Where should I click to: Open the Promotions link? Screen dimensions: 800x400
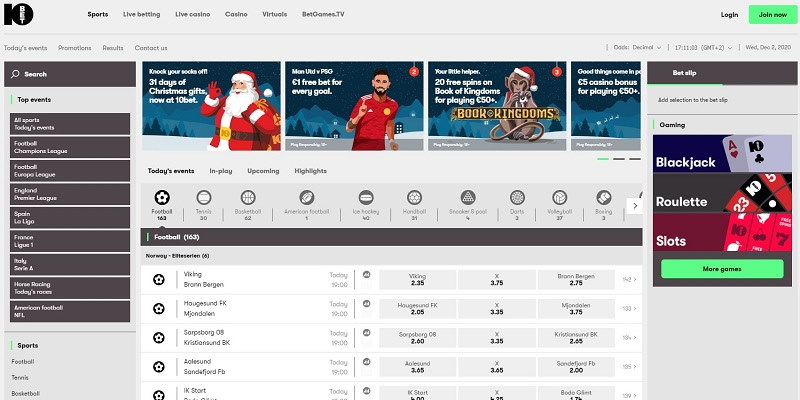pos(74,48)
